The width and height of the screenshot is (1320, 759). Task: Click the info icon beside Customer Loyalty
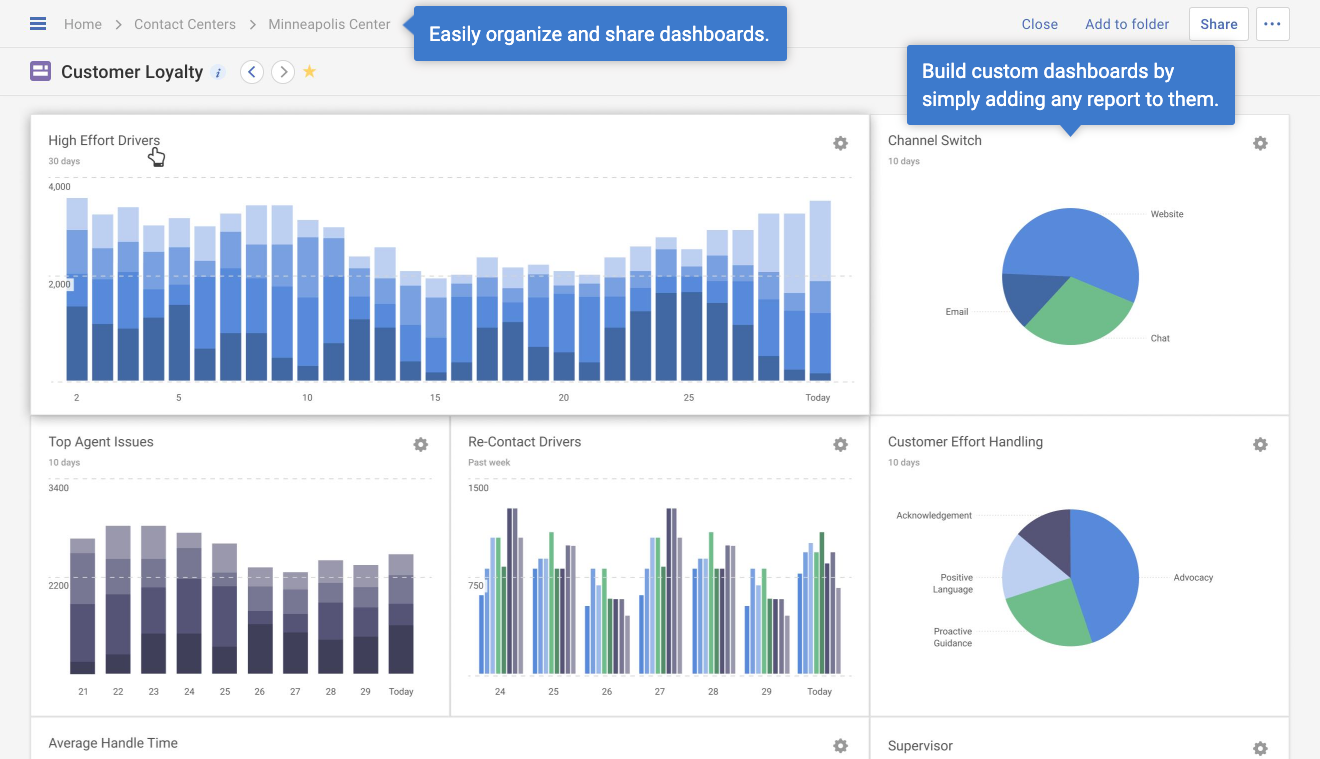click(x=218, y=71)
